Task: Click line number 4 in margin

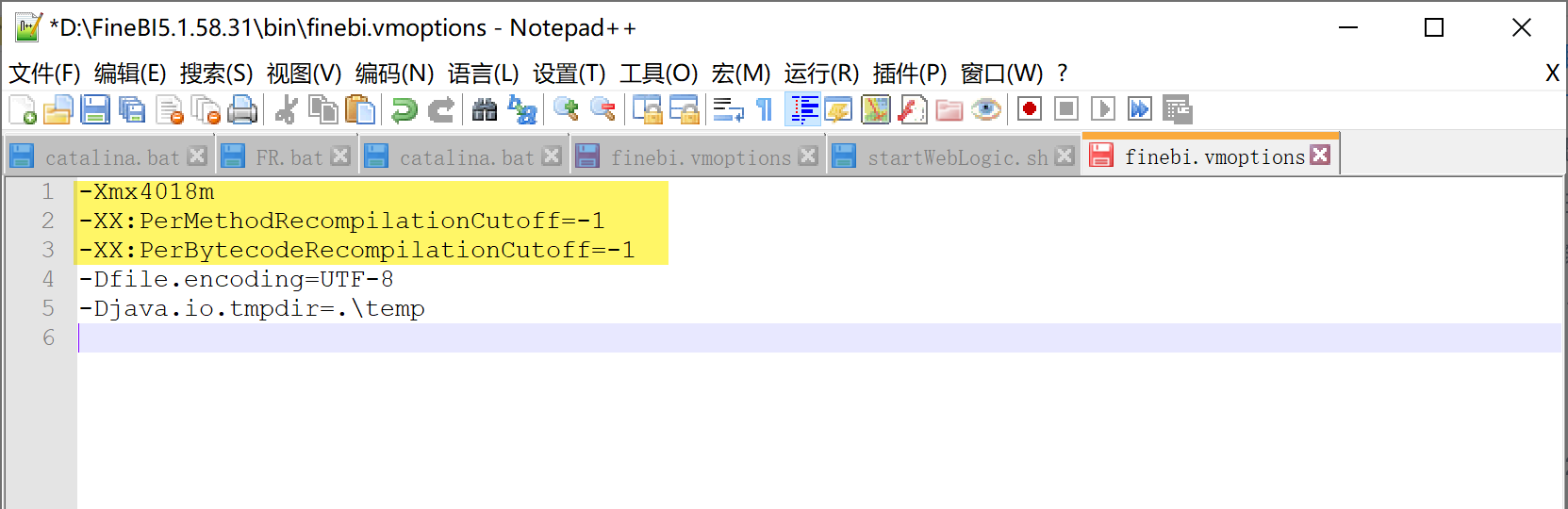Action: tap(48, 279)
